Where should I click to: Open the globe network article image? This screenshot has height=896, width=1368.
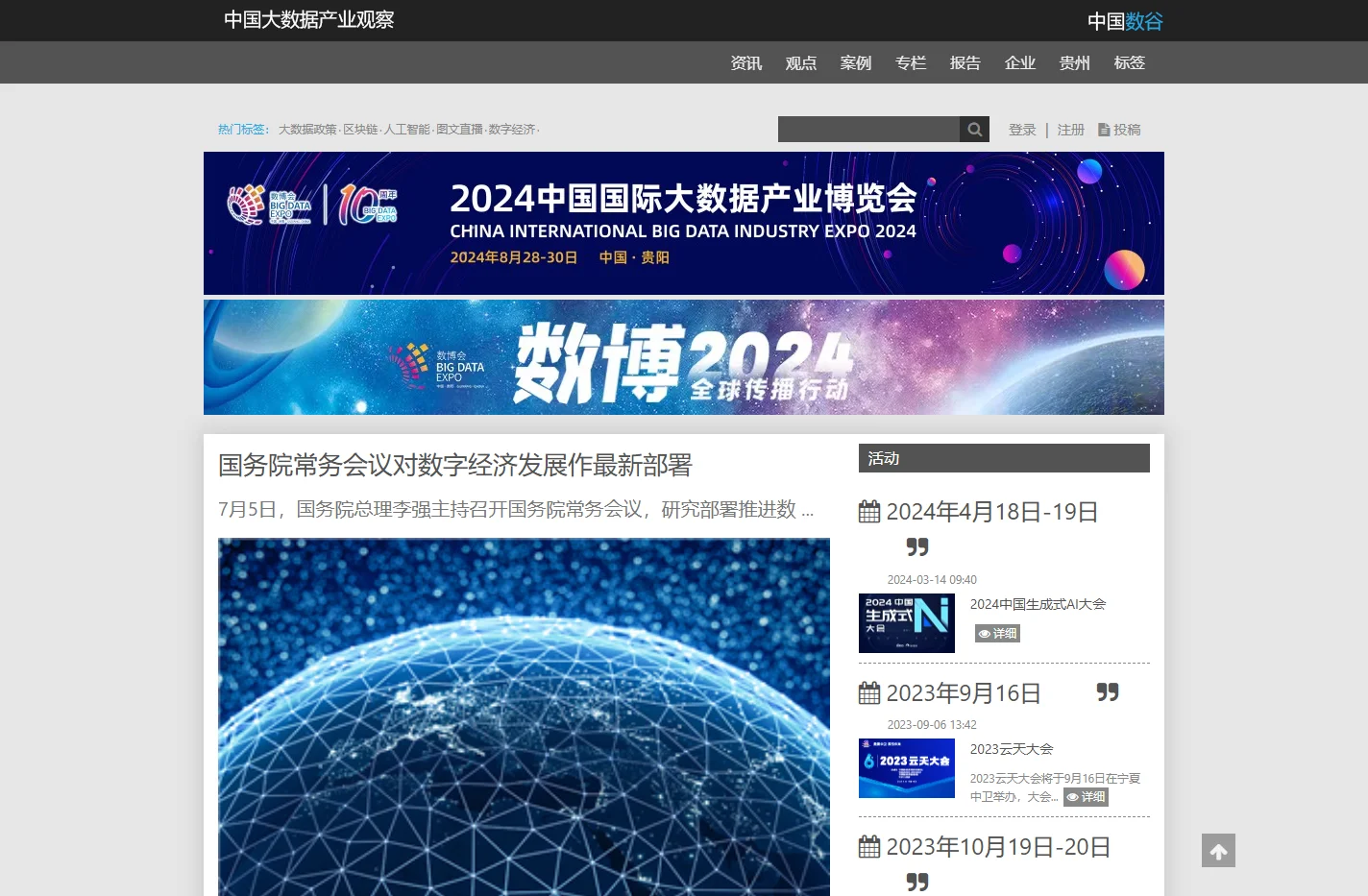(x=524, y=716)
